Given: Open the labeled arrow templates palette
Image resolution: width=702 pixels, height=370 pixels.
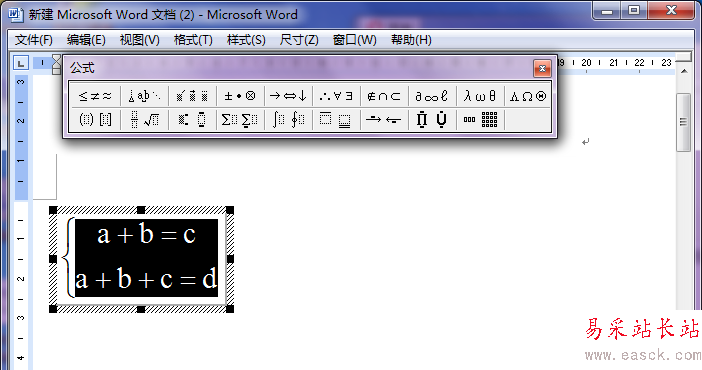Looking at the screenshot, I should [x=384, y=120].
